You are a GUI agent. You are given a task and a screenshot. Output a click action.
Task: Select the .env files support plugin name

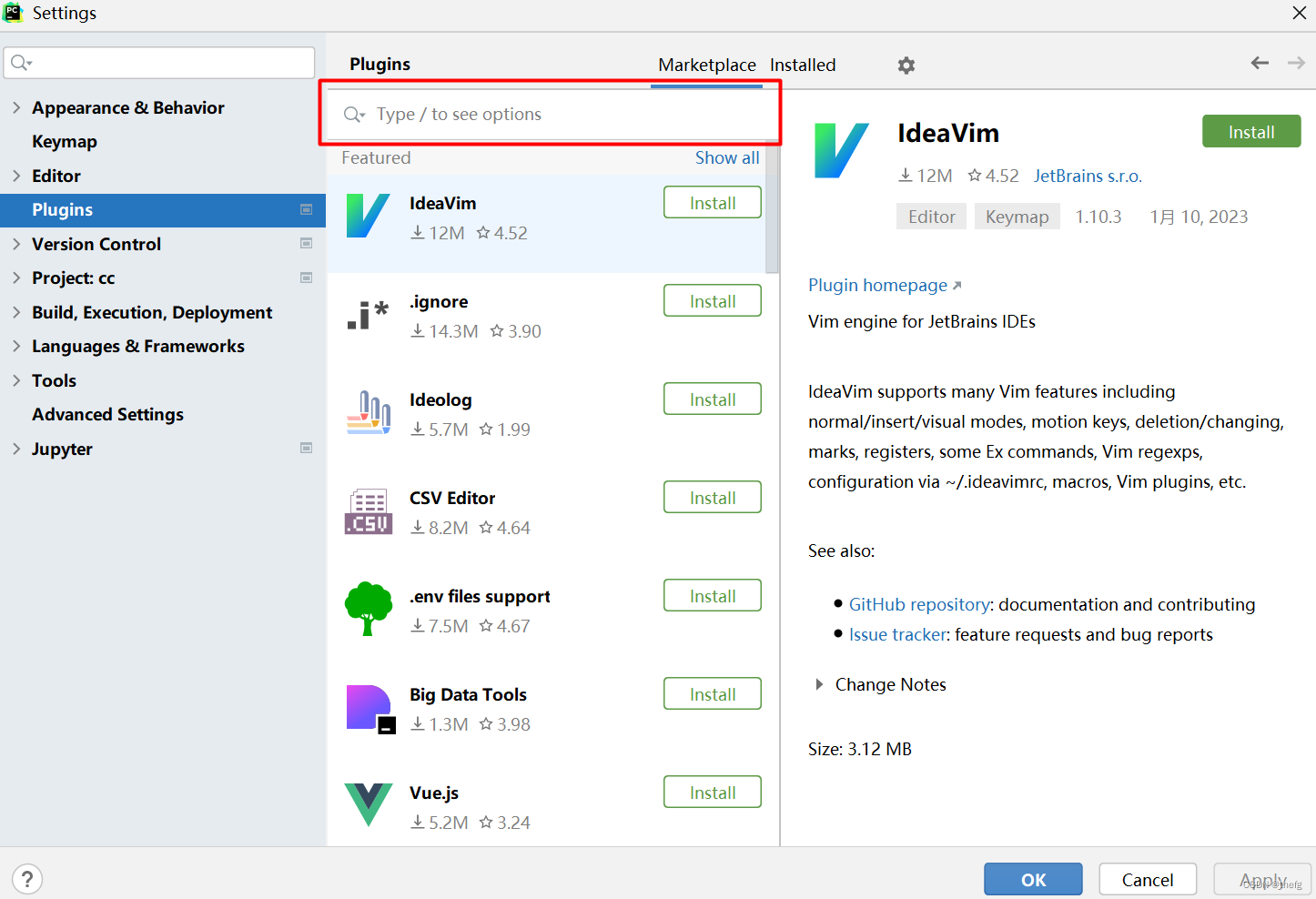coord(480,596)
